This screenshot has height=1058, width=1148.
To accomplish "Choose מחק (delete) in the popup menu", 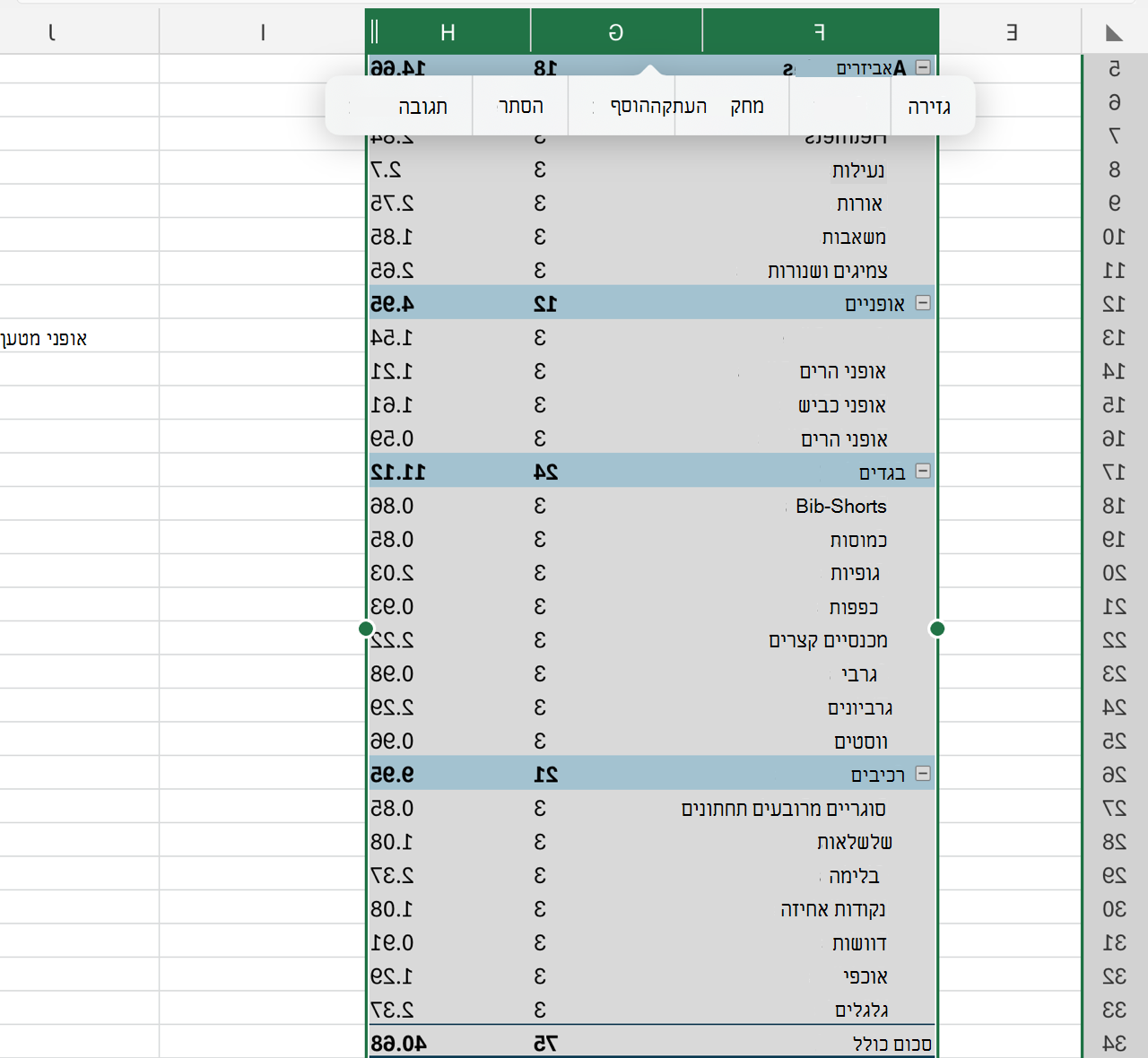I will click(747, 107).
